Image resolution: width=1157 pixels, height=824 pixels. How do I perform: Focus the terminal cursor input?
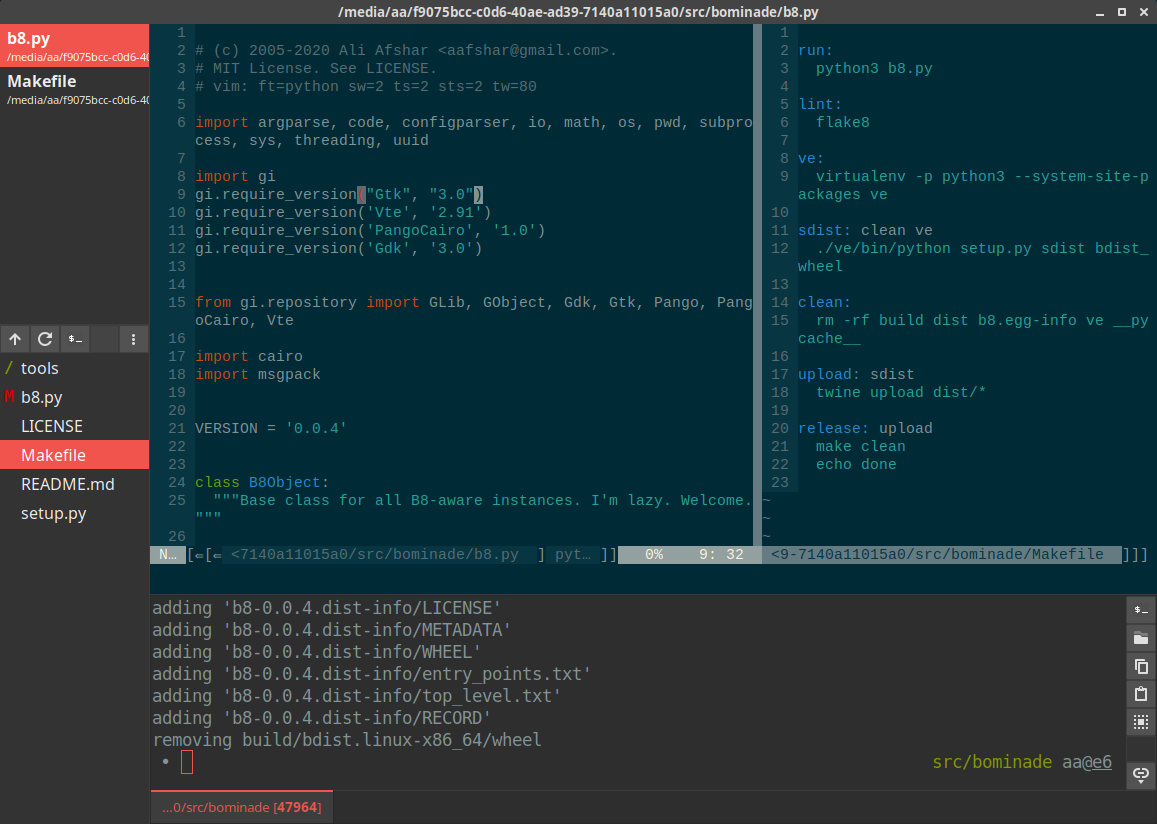[x=187, y=762]
